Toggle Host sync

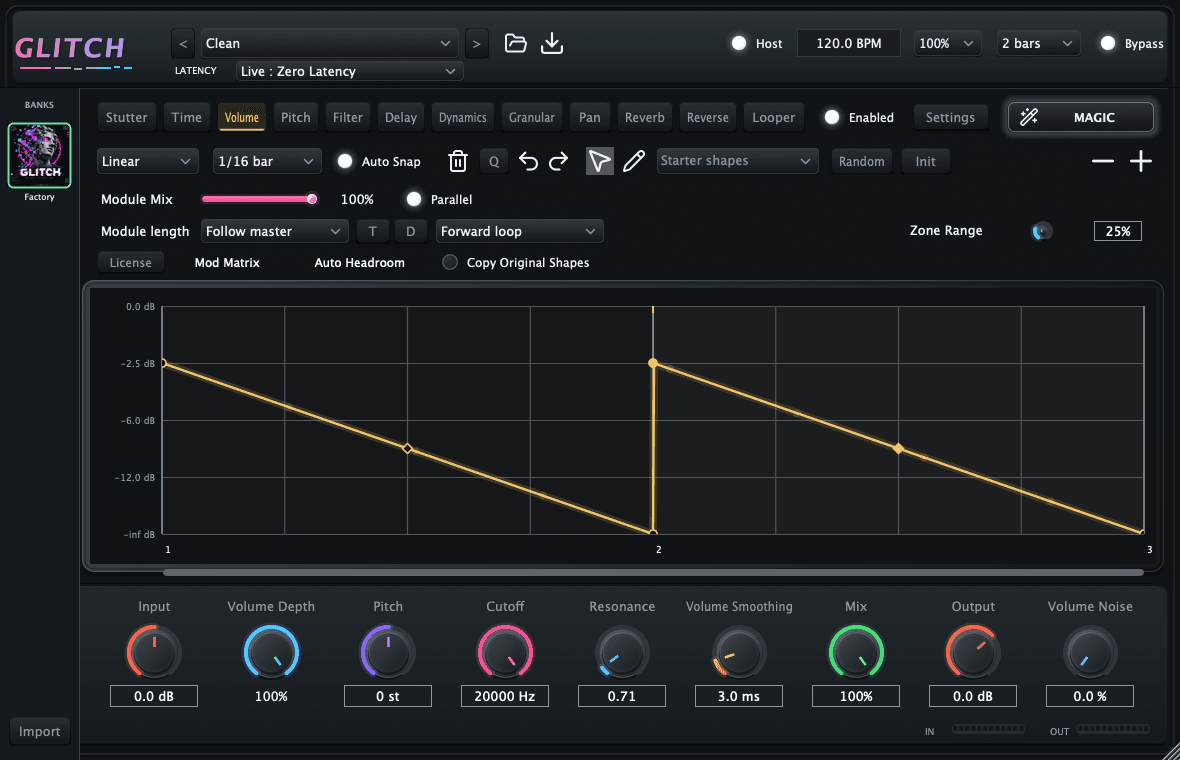tap(739, 43)
